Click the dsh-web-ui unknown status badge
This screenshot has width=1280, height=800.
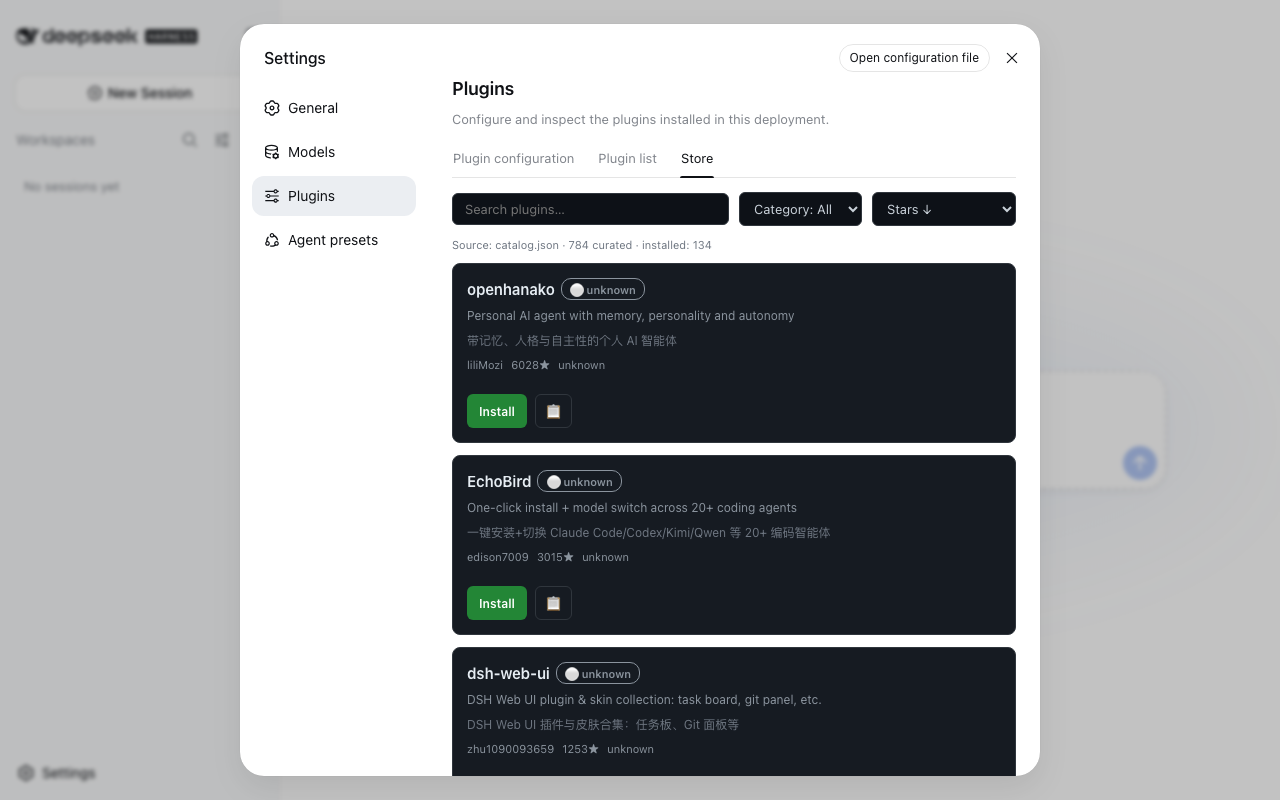(598, 674)
